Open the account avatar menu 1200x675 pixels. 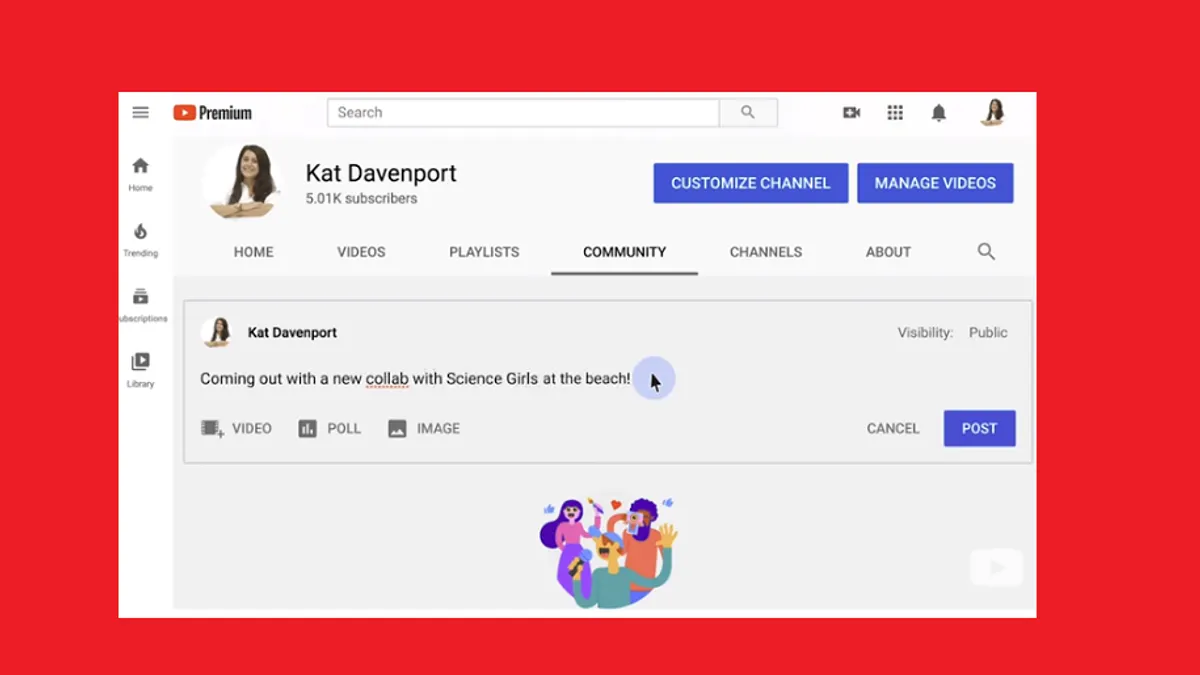tap(992, 112)
